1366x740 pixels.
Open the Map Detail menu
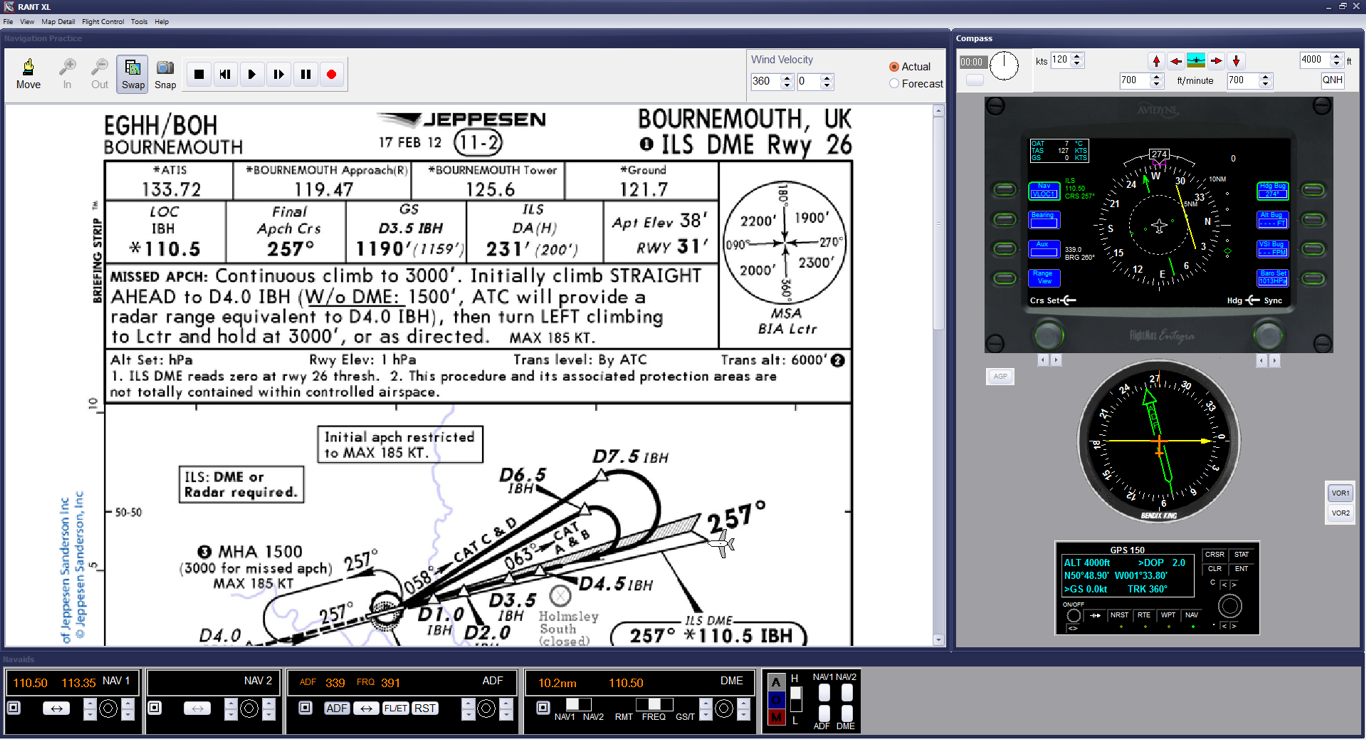[58, 21]
